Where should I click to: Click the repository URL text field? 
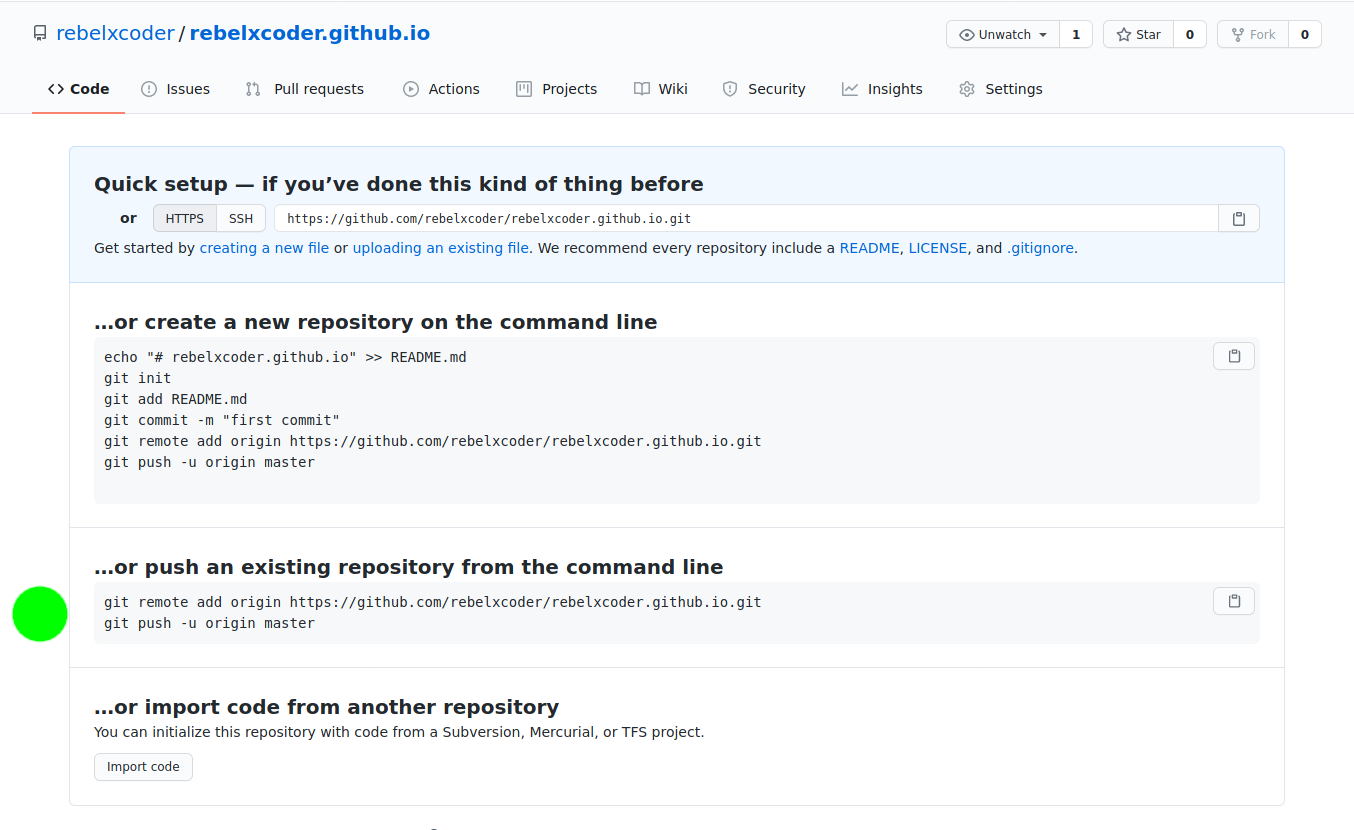point(746,218)
